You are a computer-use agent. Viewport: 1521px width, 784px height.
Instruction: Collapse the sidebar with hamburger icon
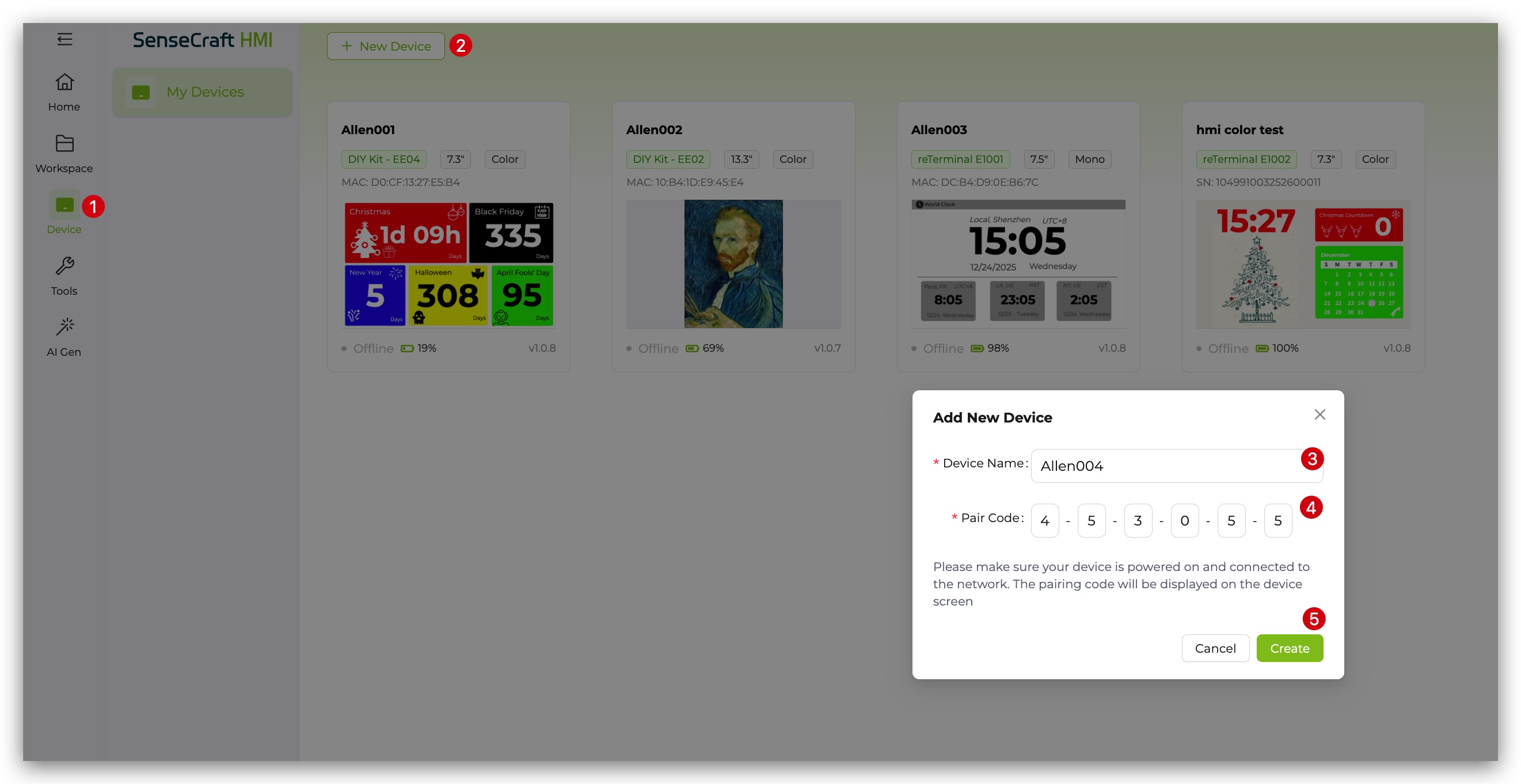(64, 39)
